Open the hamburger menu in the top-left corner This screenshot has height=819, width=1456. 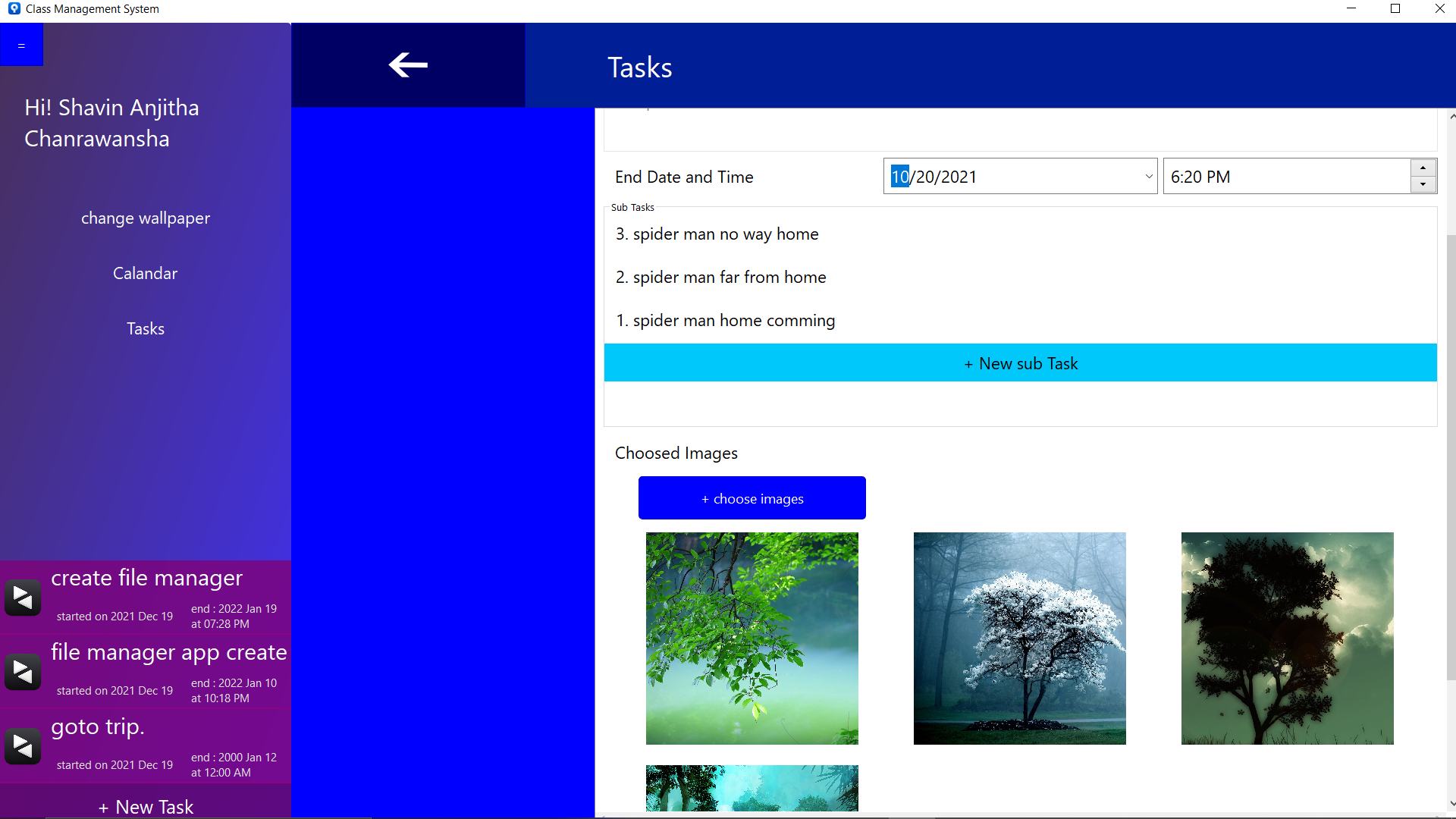coord(21,44)
